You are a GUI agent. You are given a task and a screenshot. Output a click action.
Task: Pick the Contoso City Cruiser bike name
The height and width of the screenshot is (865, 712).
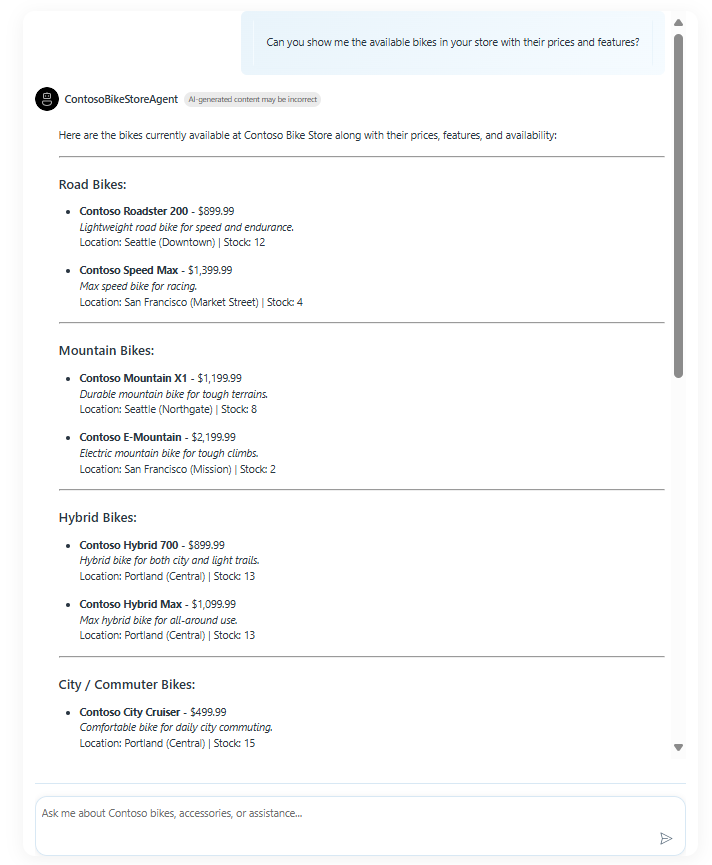[x=130, y=712]
